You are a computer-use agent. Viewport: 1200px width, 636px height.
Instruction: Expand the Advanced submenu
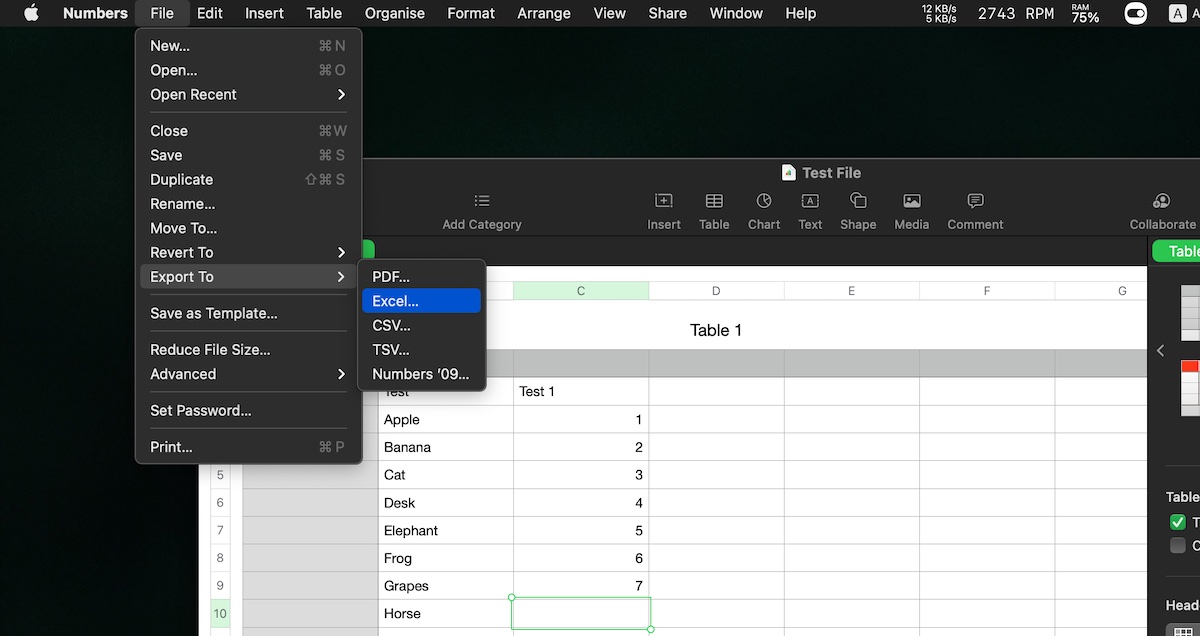click(183, 374)
